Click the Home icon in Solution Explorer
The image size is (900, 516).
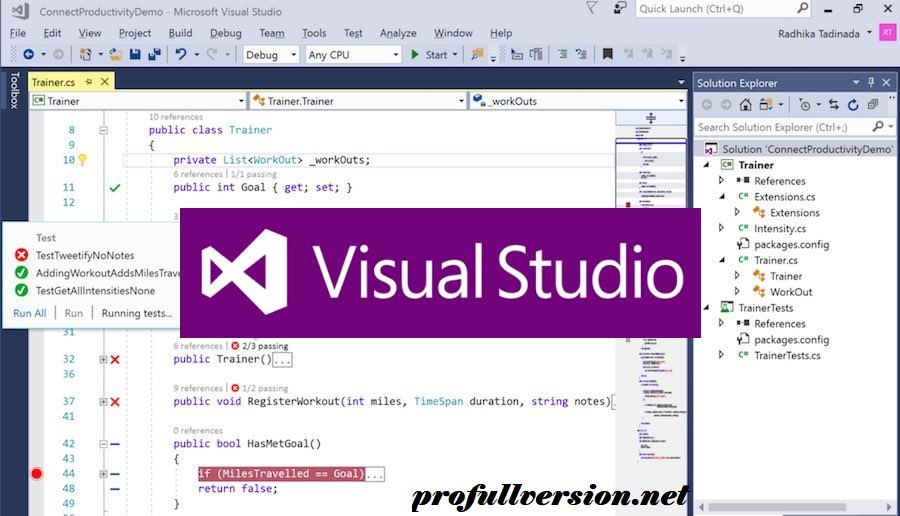pos(745,104)
